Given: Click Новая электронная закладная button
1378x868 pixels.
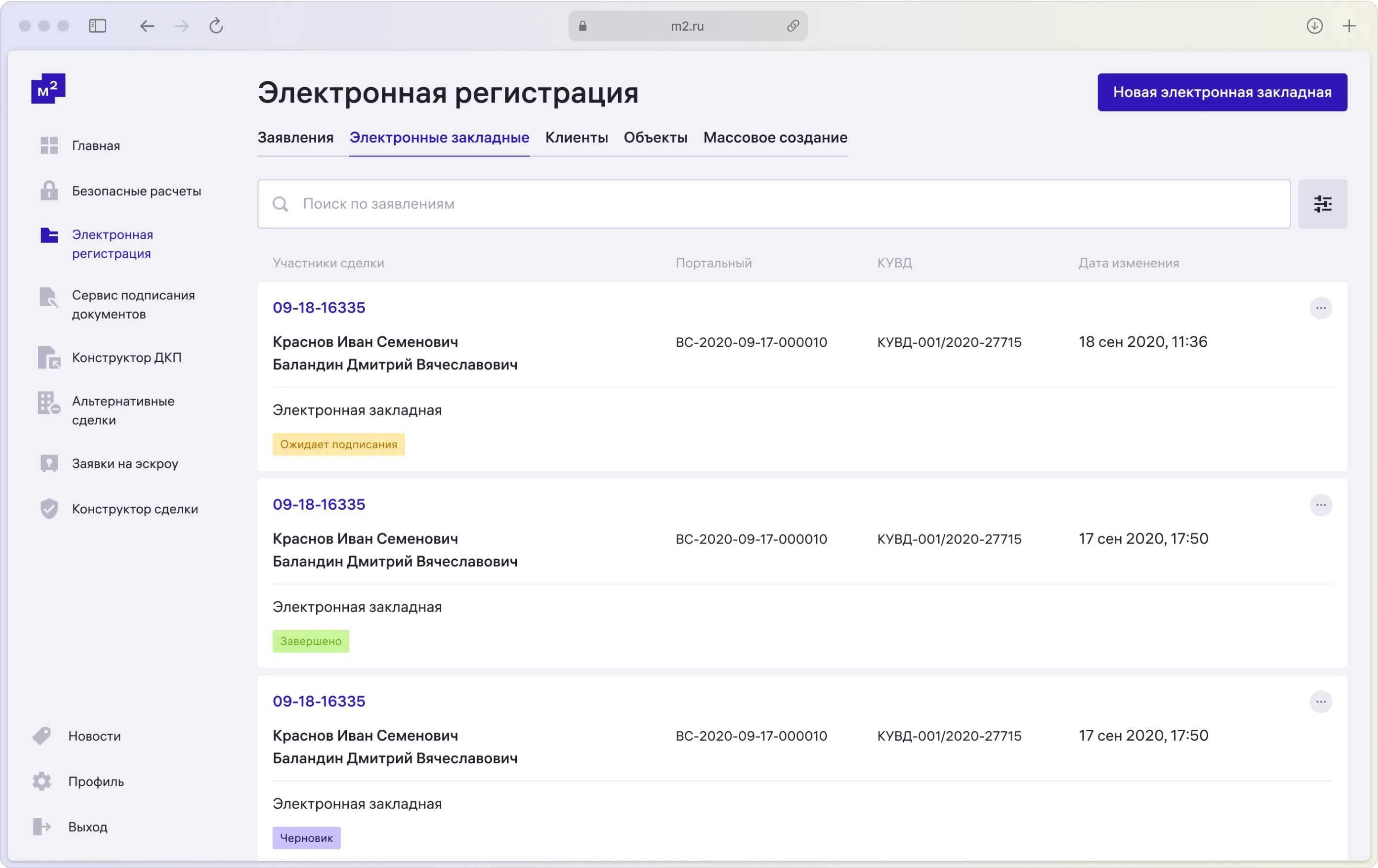Looking at the screenshot, I should [x=1222, y=92].
